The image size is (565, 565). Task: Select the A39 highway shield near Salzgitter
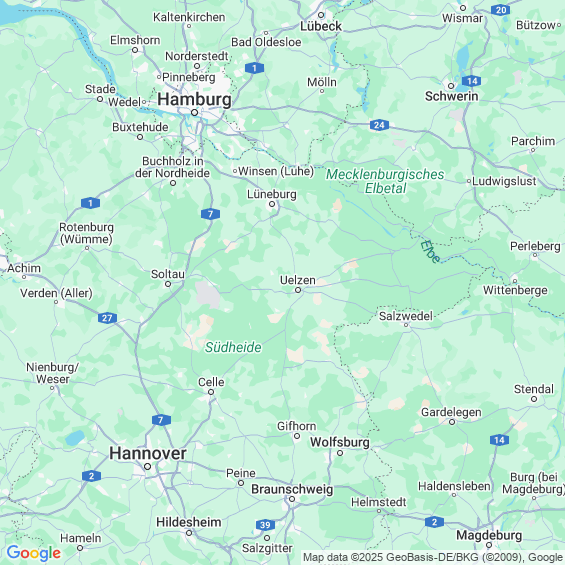266,525
